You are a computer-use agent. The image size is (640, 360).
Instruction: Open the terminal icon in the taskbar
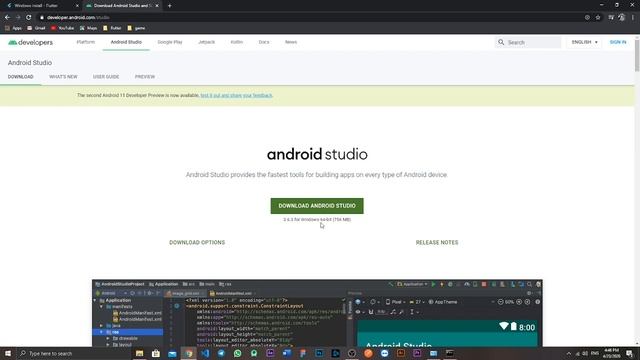click(450, 353)
